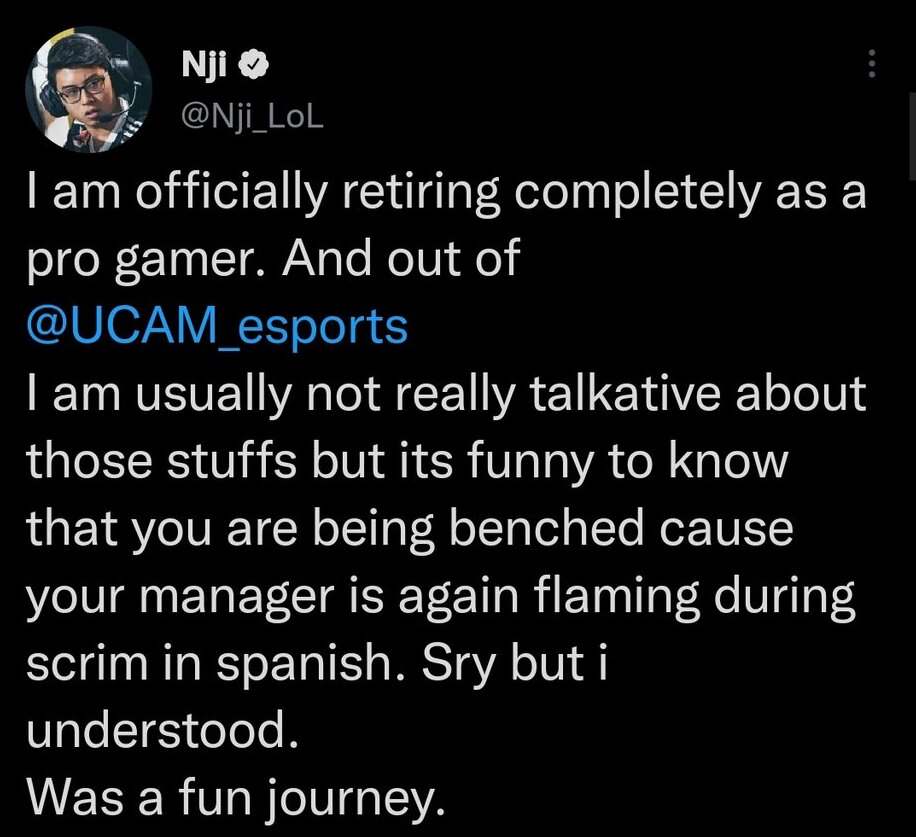Open the @Nji_LoL handle profile
The height and width of the screenshot is (837, 916).
tap(252, 118)
